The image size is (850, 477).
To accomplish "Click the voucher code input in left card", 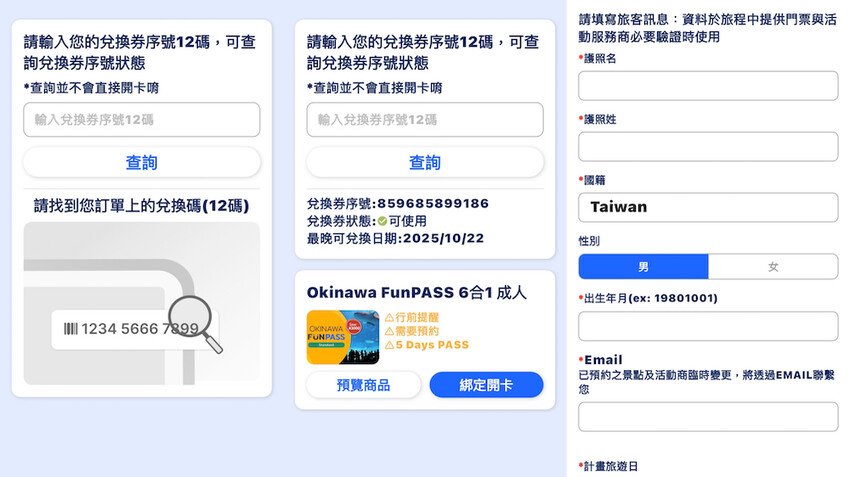I will (x=141, y=119).
